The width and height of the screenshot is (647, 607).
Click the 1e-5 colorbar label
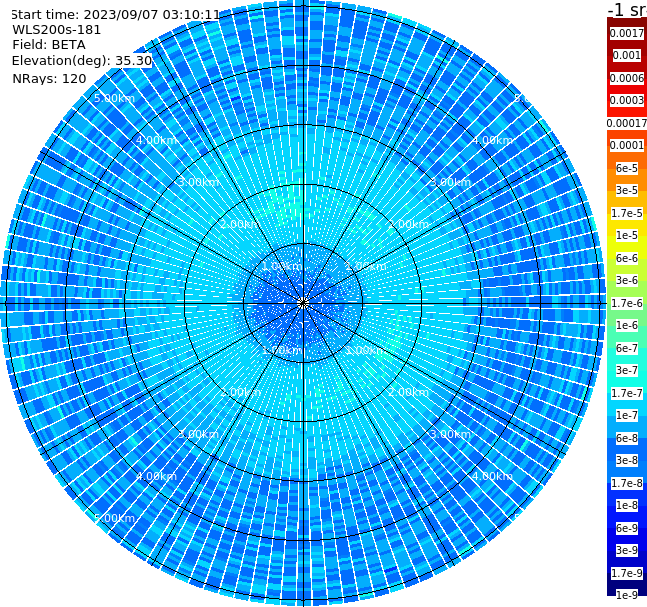pos(627,235)
